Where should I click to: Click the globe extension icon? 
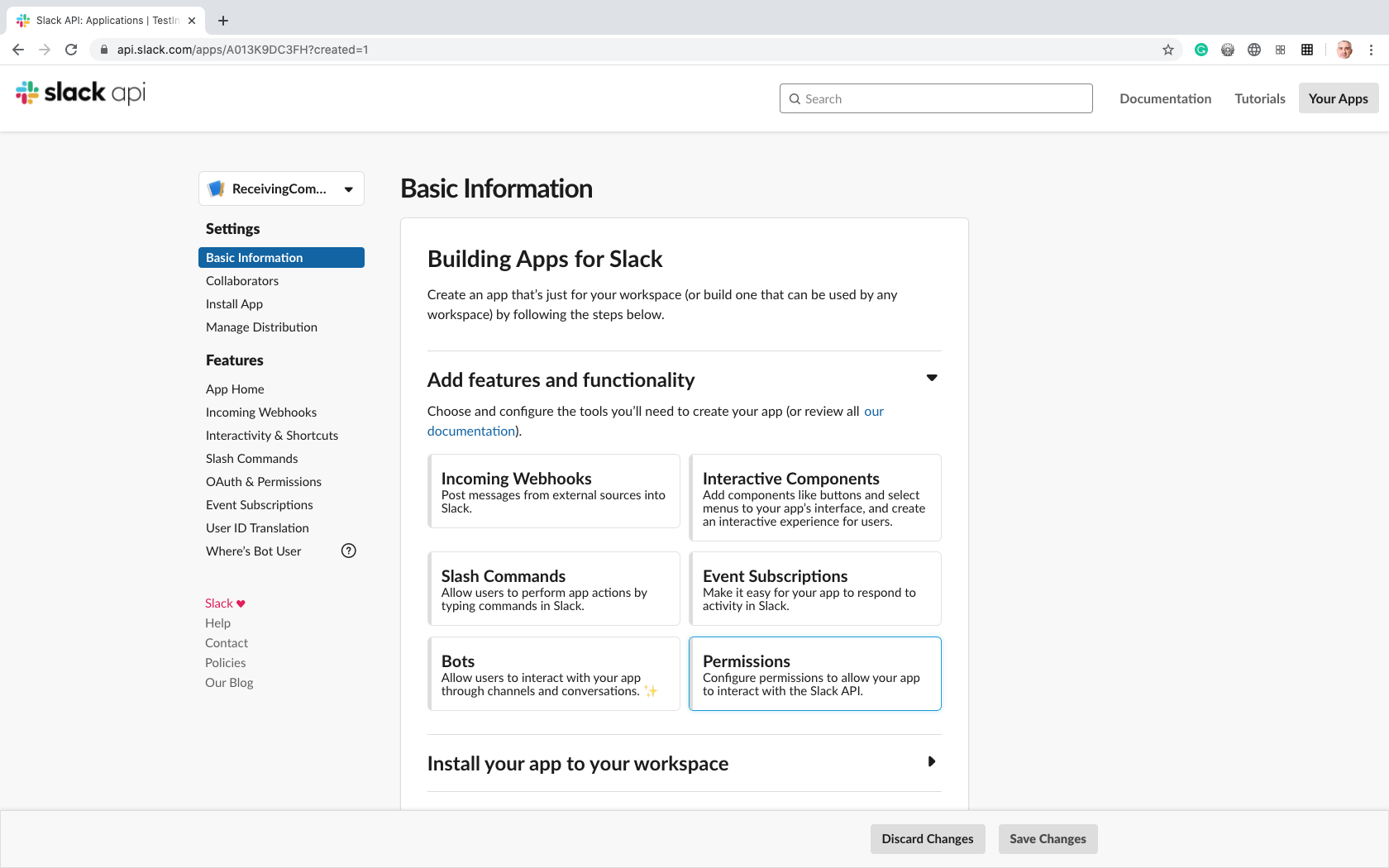(x=1254, y=50)
